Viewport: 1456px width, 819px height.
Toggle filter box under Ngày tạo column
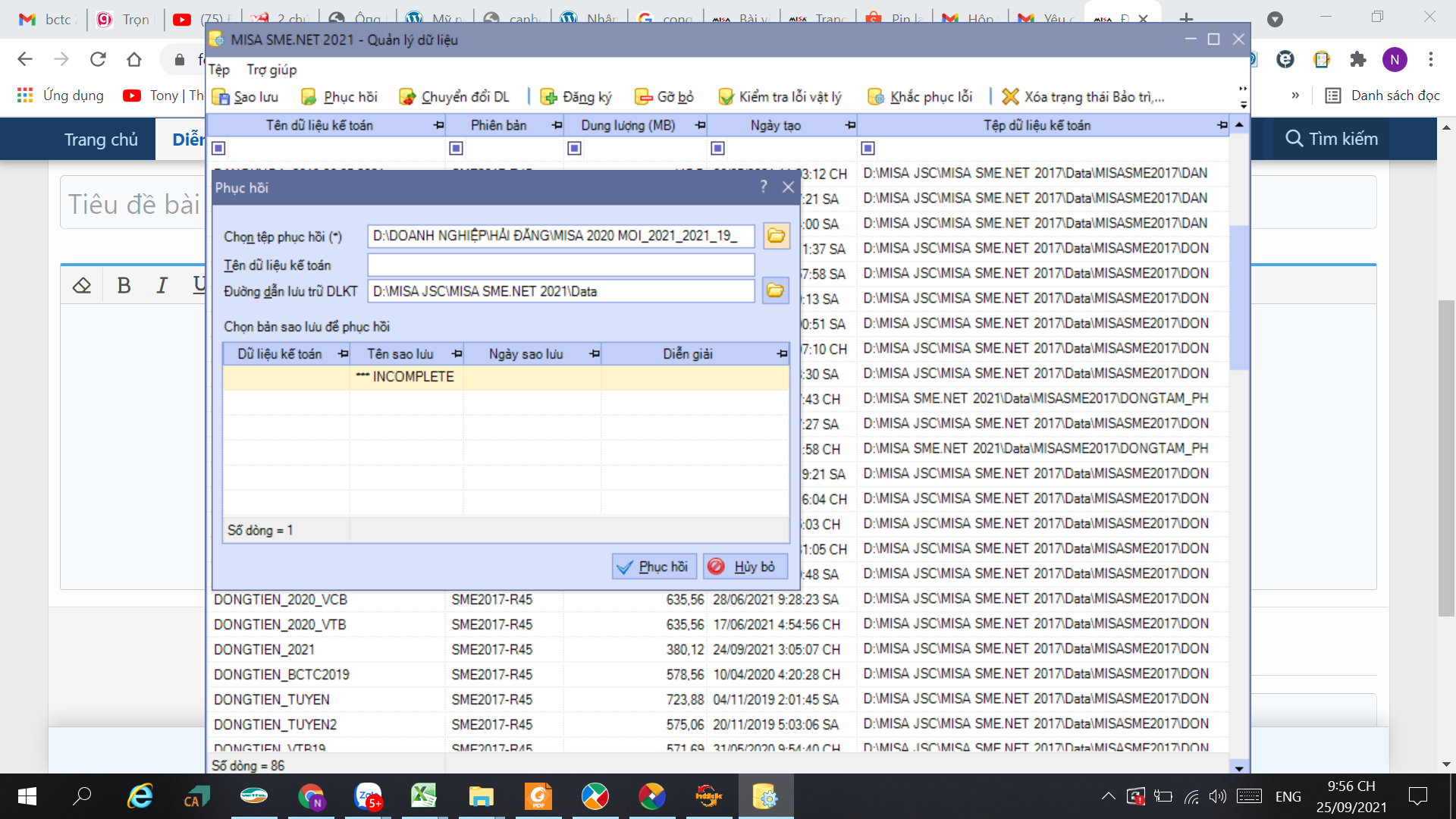717,148
